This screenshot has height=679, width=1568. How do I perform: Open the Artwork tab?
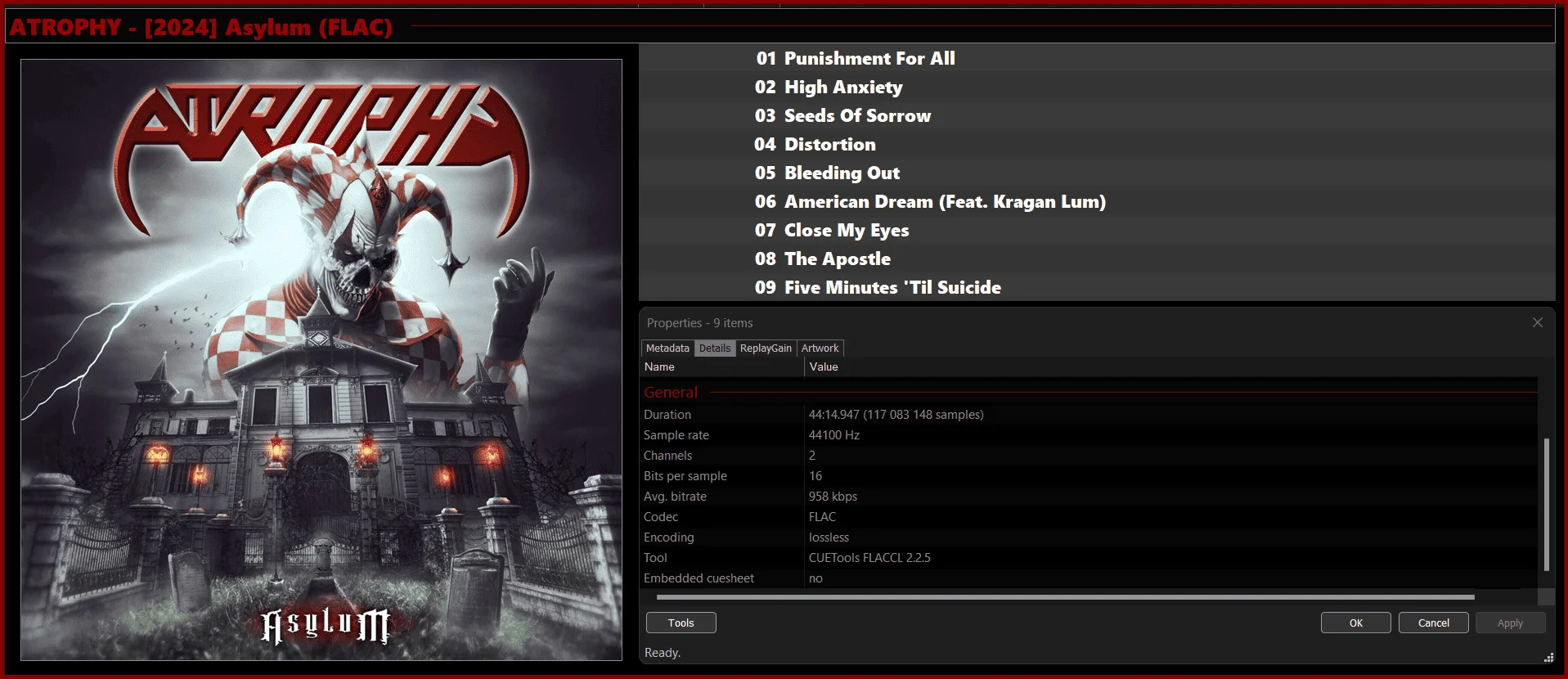coord(820,348)
